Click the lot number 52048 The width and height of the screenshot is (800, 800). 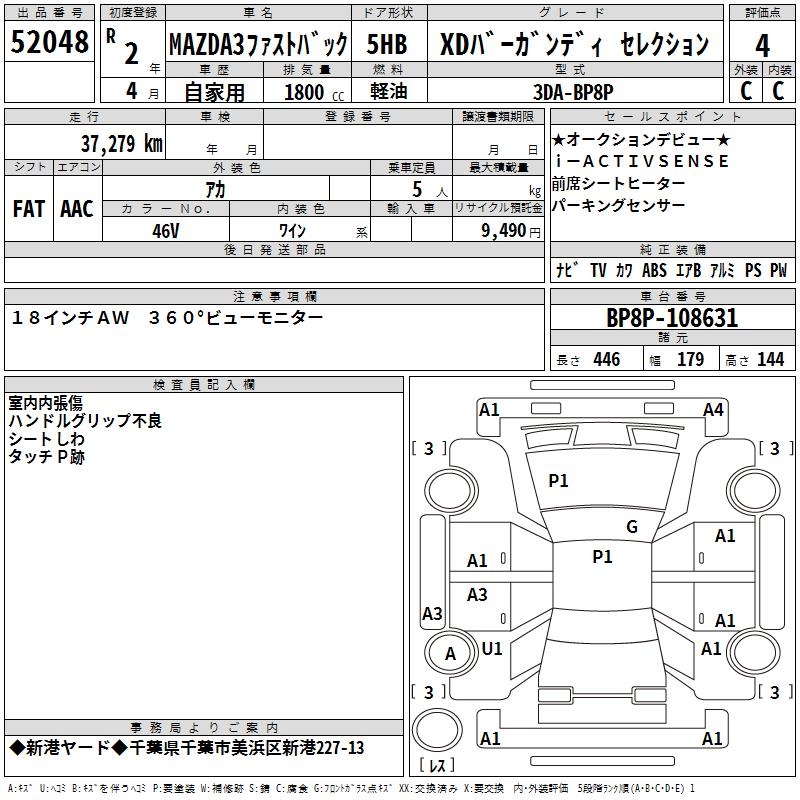[x=50, y=43]
